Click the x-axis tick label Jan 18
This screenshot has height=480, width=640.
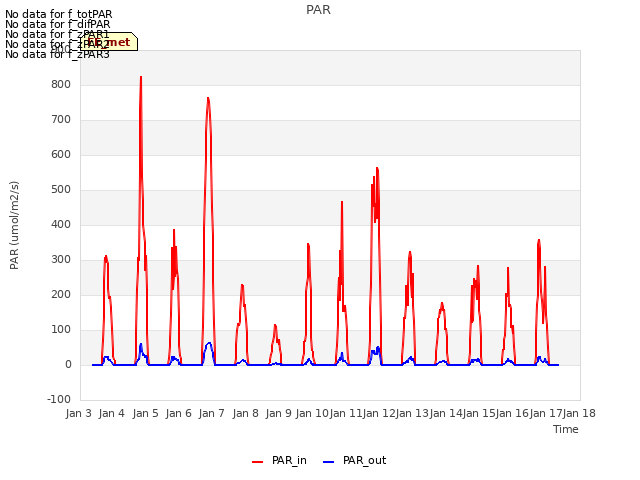pyautogui.click(x=579, y=413)
